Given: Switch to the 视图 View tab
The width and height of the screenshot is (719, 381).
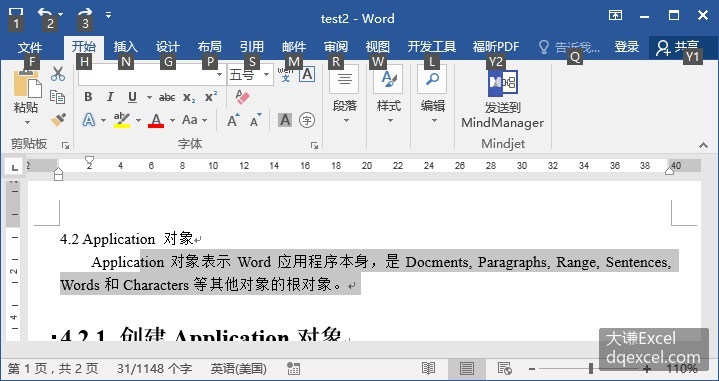Looking at the screenshot, I should 378,47.
